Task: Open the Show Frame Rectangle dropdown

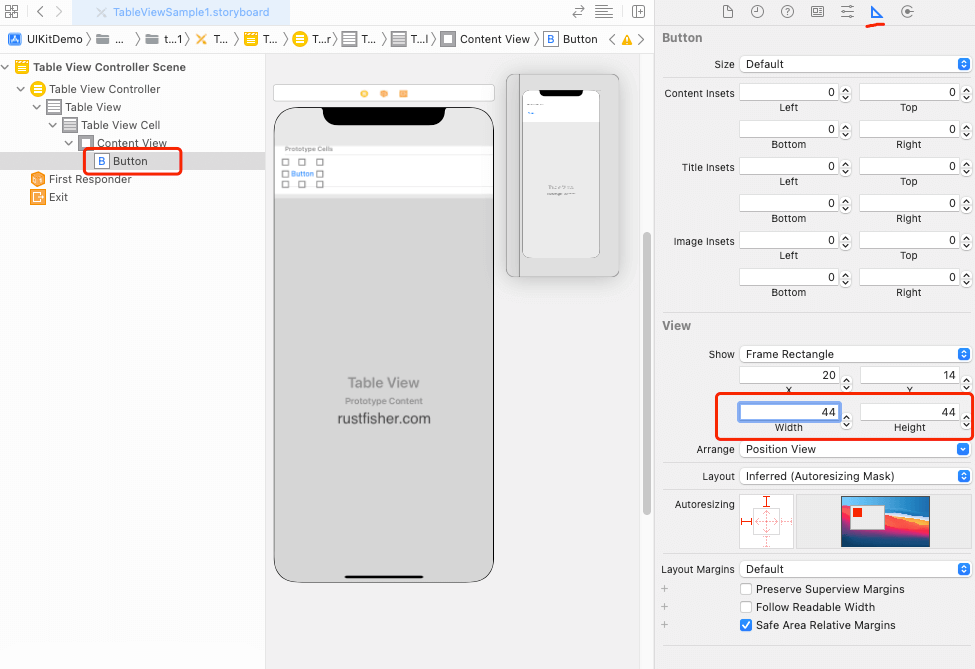Action: 855,354
